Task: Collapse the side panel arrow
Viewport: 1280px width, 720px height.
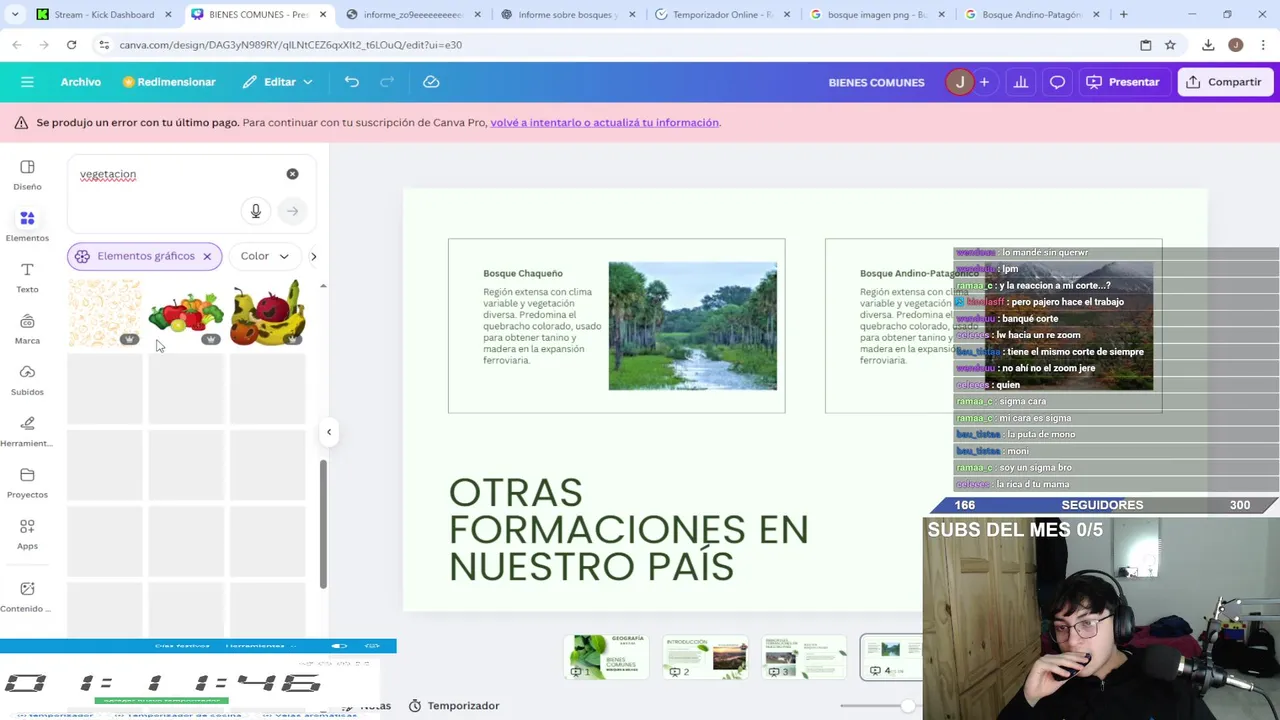Action: pyautogui.click(x=329, y=432)
